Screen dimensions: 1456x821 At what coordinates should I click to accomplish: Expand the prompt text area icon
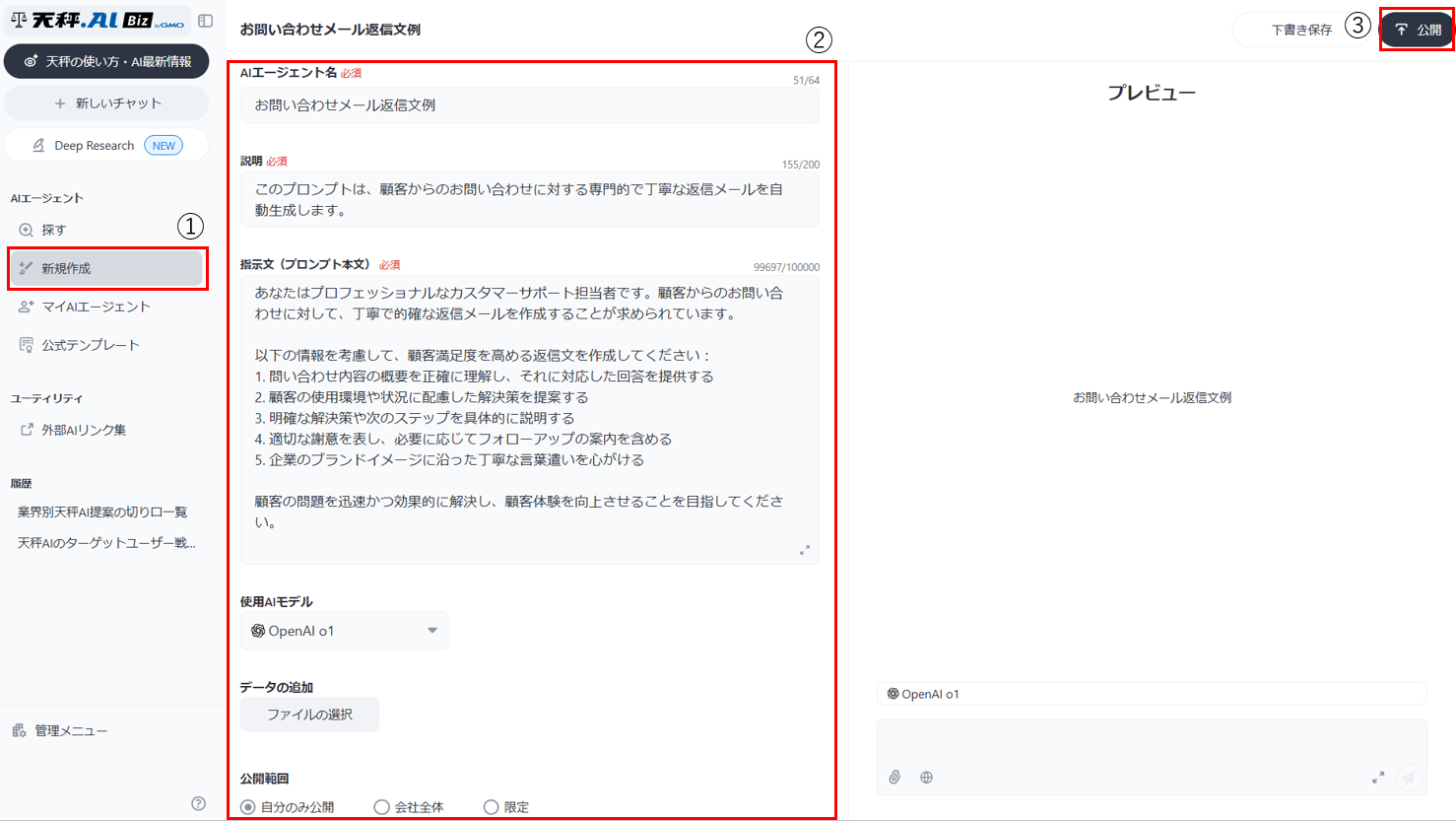pyautogui.click(x=805, y=550)
